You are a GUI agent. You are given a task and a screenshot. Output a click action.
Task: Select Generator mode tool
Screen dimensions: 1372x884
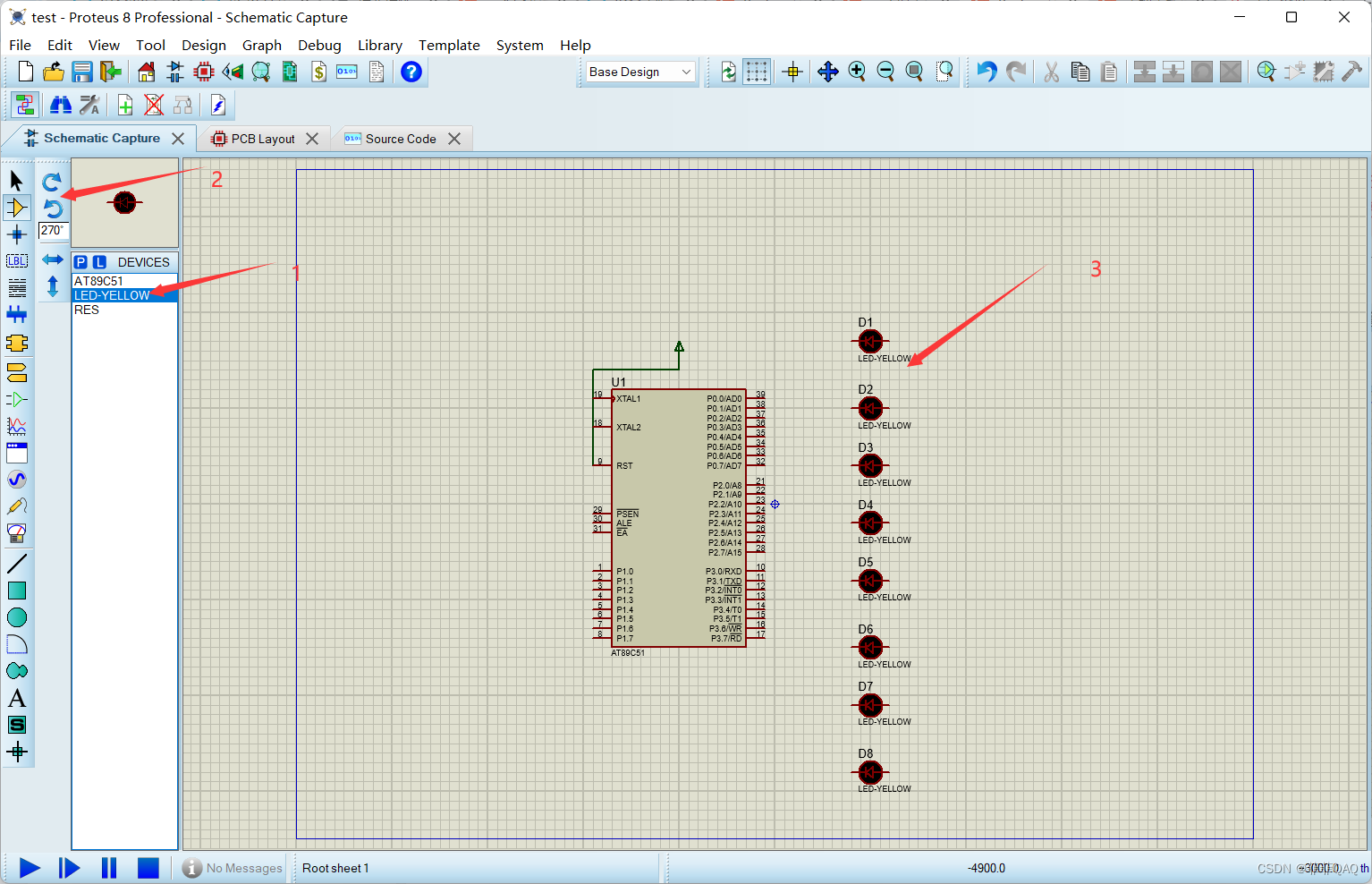coord(16,480)
